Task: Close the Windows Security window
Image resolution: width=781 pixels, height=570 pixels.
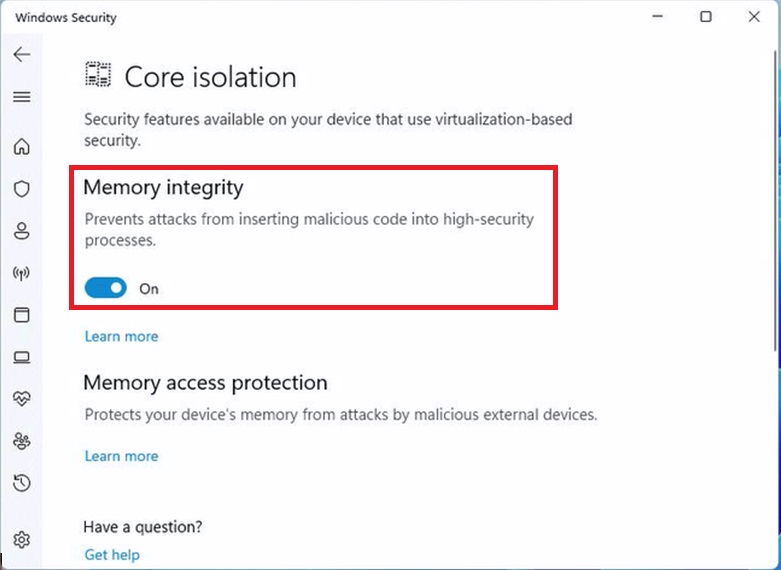Action: click(x=754, y=17)
